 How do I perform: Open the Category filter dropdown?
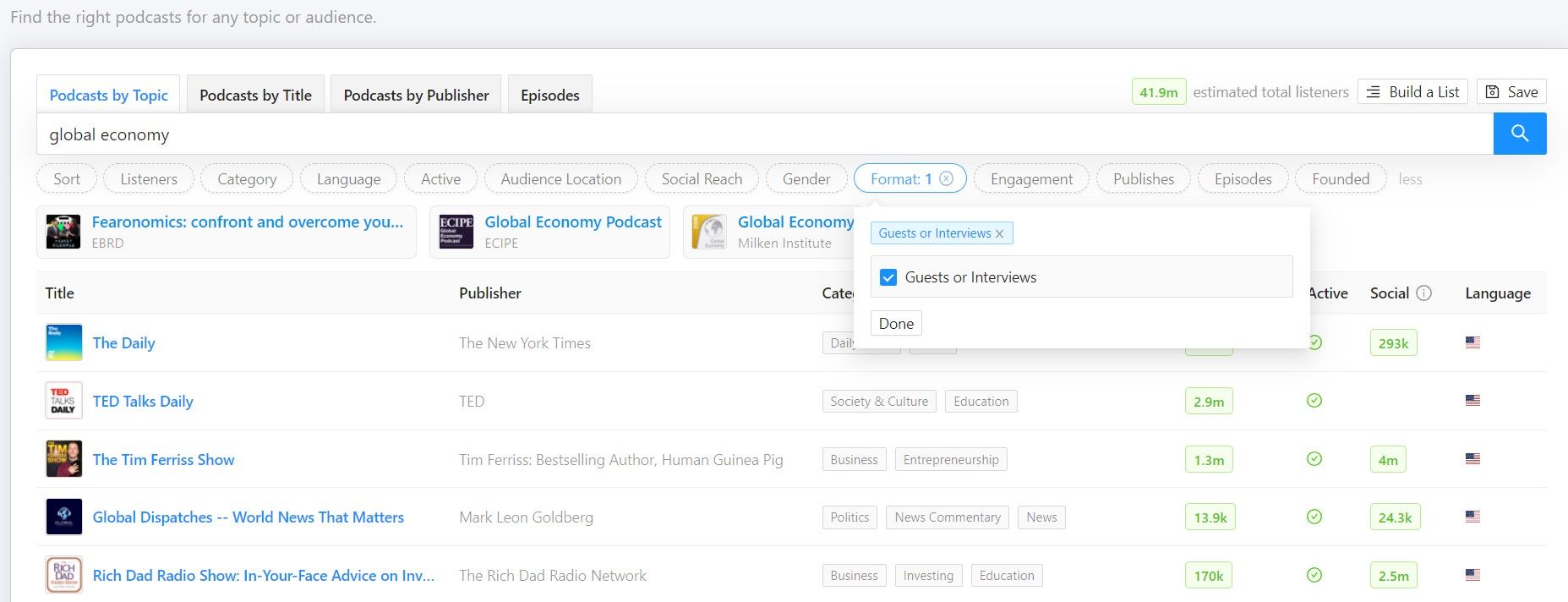click(247, 179)
